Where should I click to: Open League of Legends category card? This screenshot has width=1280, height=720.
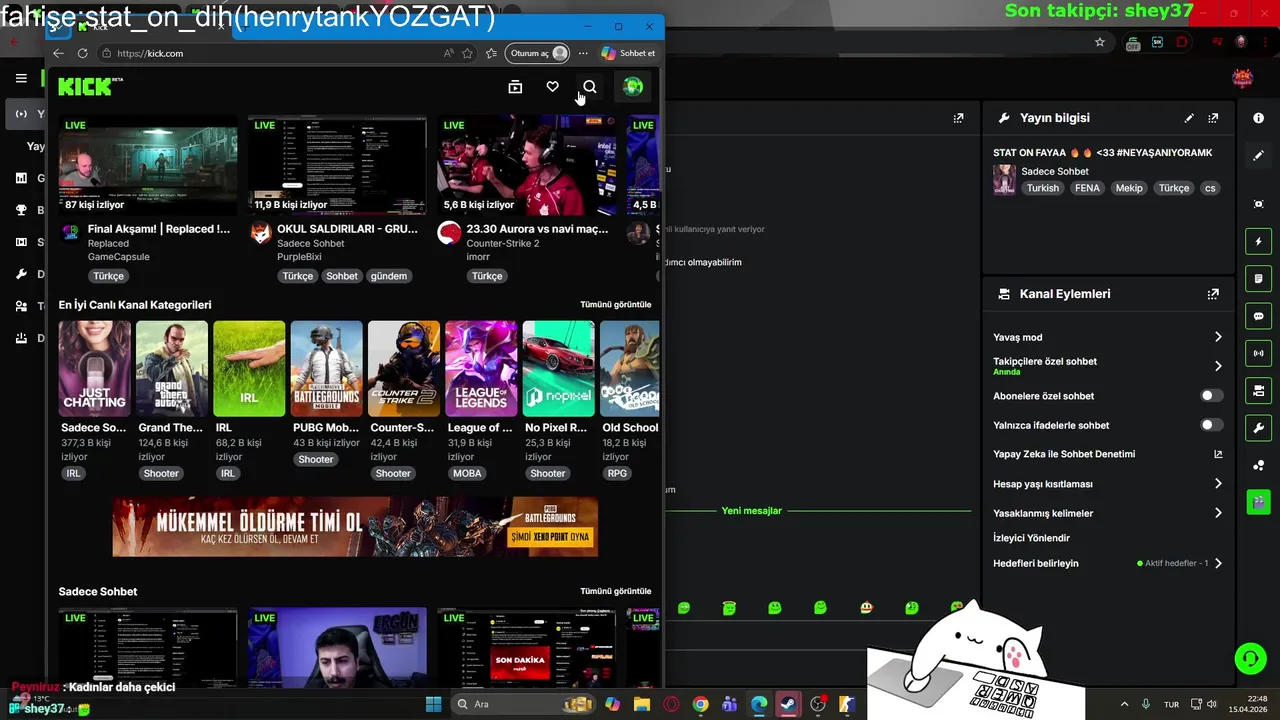point(481,368)
